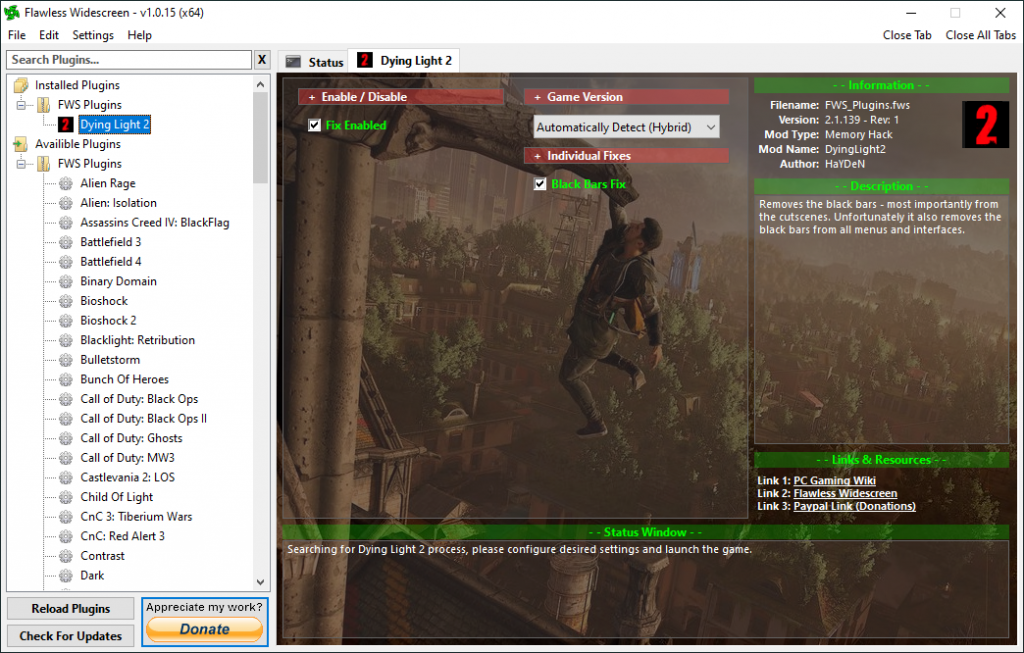Click the gear icon beside Bioshock
The width and height of the screenshot is (1024, 653).
(x=65, y=300)
